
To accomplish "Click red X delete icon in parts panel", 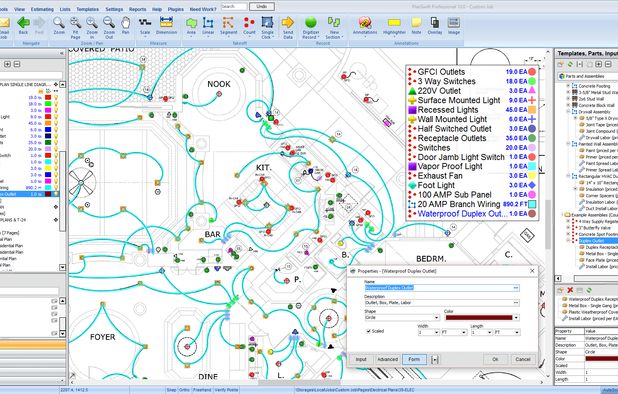I will click(x=570, y=290).
